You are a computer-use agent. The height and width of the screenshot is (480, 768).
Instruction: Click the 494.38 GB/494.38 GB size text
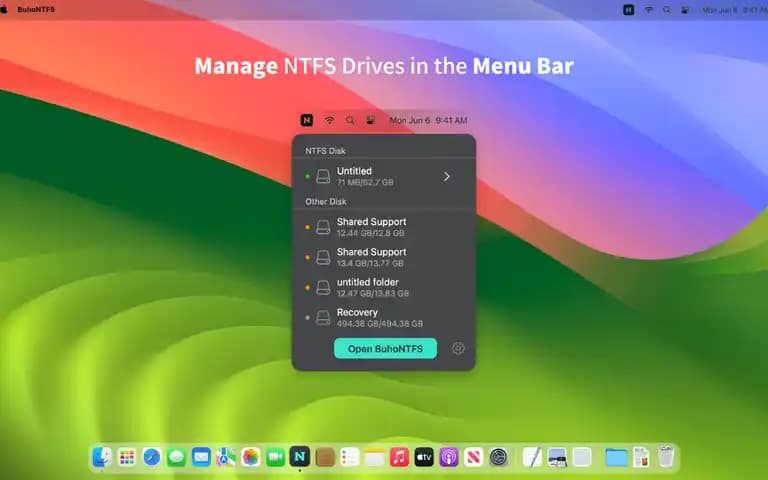[x=380, y=324]
